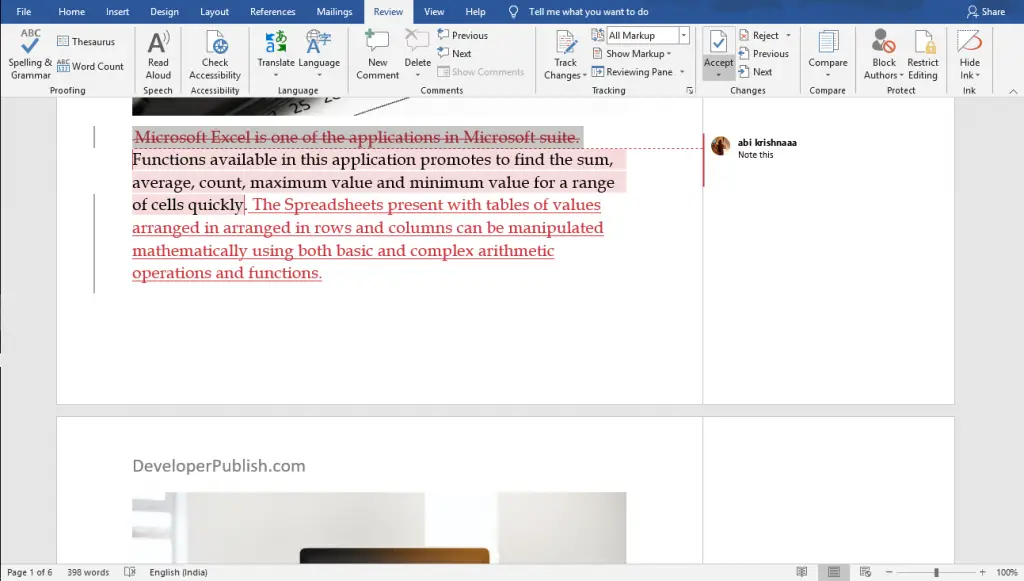Screen dimensions: 1024x581
Task: Click the 100% zoom level
Action: tap(1006, 573)
